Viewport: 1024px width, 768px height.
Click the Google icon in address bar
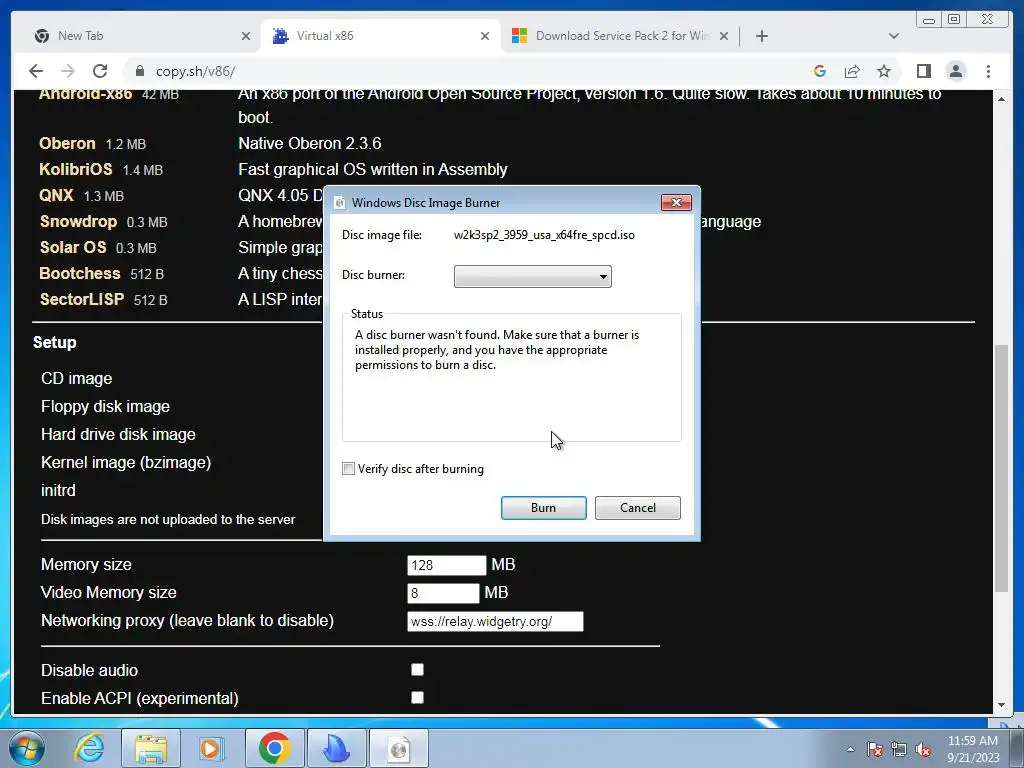coord(820,71)
